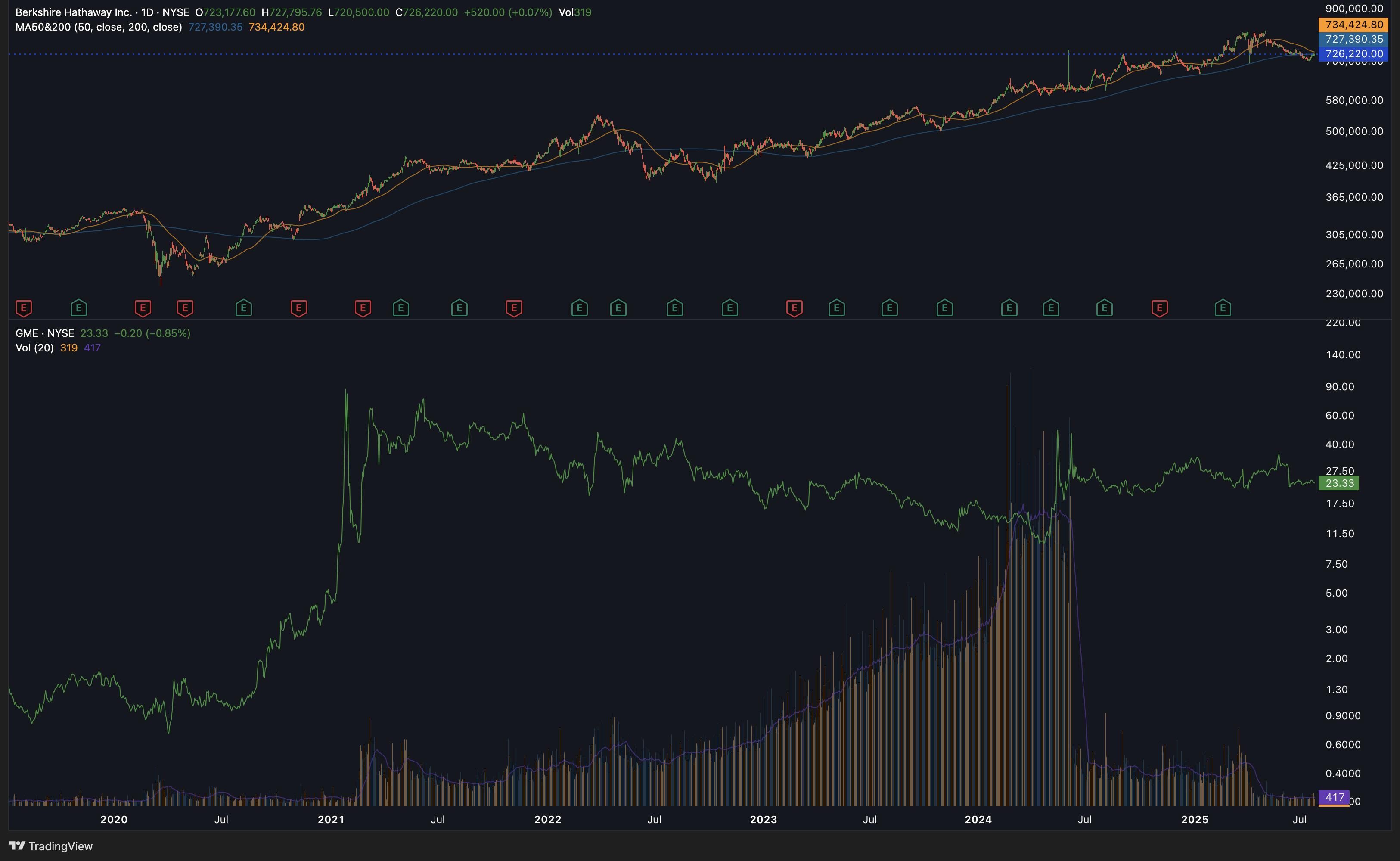The height and width of the screenshot is (861, 1400).
Task: Click the green earnings marker from late 2019
Action: coord(78,308)
